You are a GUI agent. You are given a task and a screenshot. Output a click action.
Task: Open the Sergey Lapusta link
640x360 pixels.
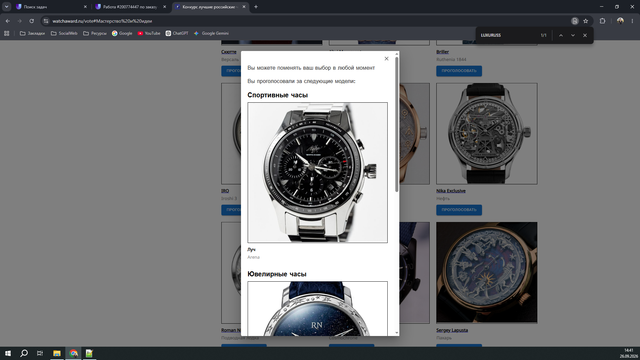(452, 330)
